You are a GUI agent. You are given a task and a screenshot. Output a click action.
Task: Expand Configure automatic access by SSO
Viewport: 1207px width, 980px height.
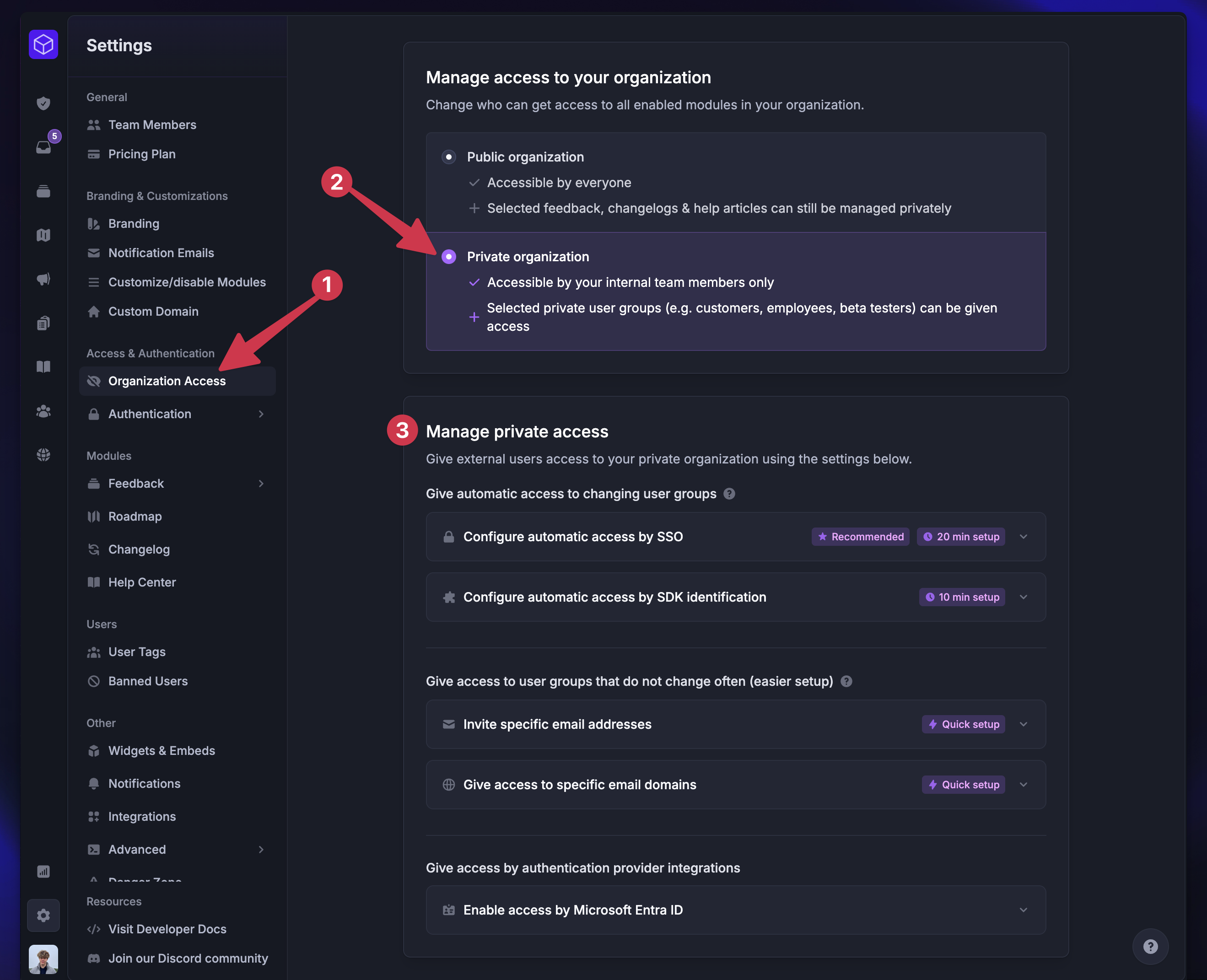click(x=1024, y=537)
